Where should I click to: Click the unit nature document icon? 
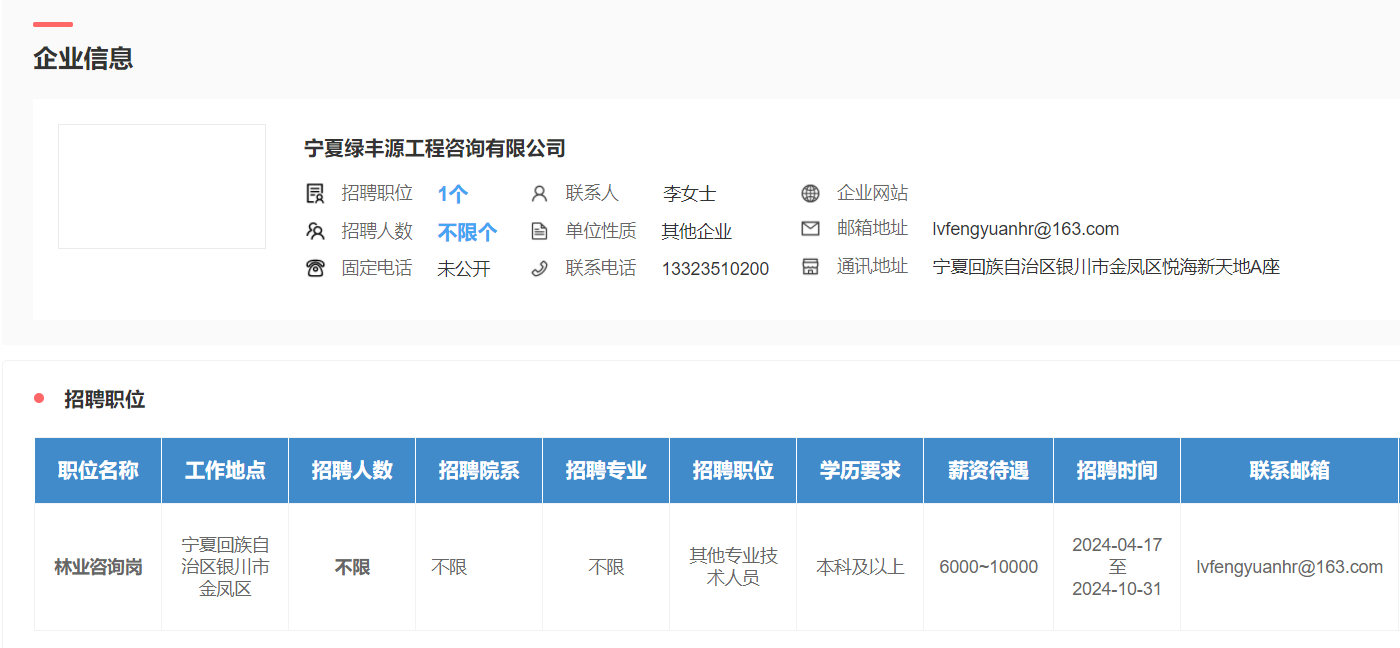pos(539,231)
